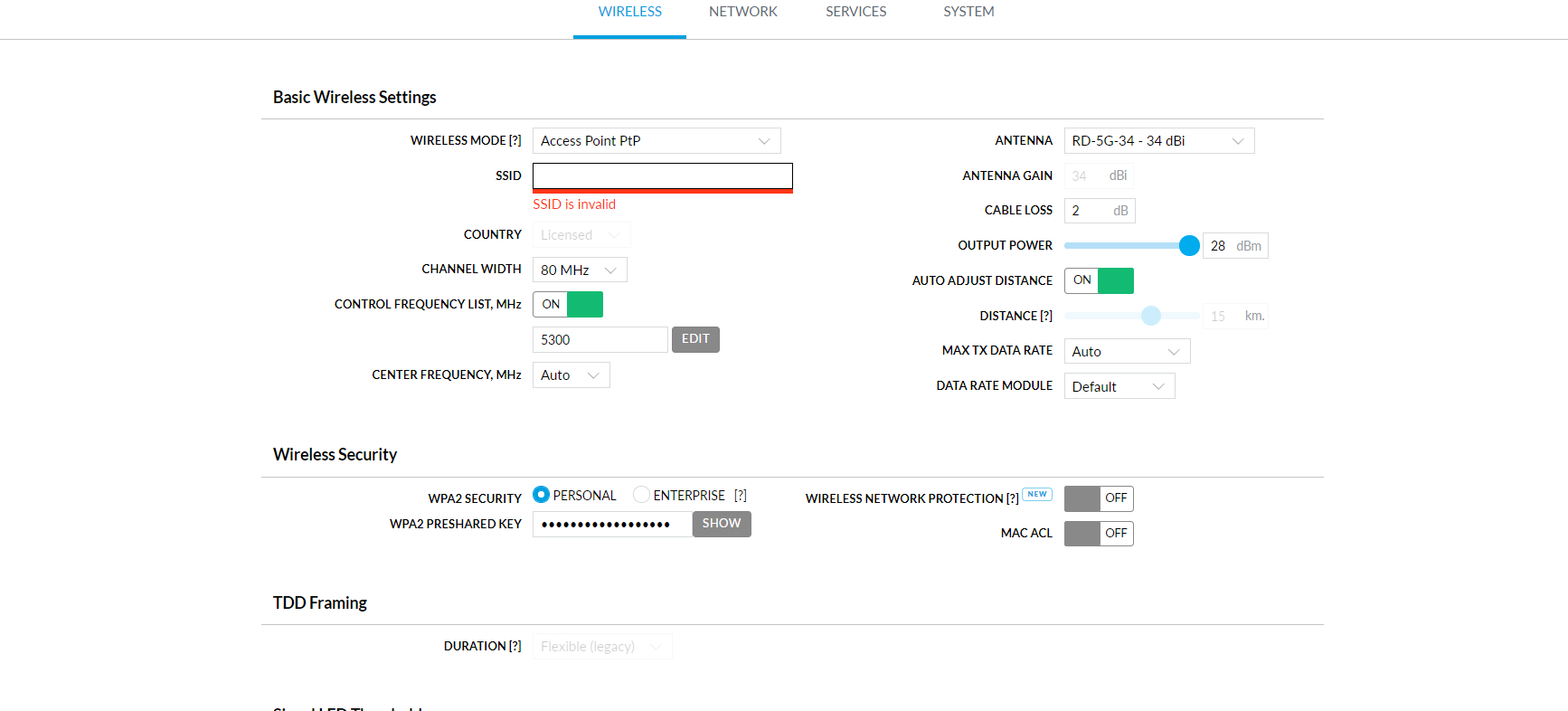The width and height of the screenshot is (1568, 711).
Task: Select the Enterprise WPA2 security option
Action: [x=641, y=495]
